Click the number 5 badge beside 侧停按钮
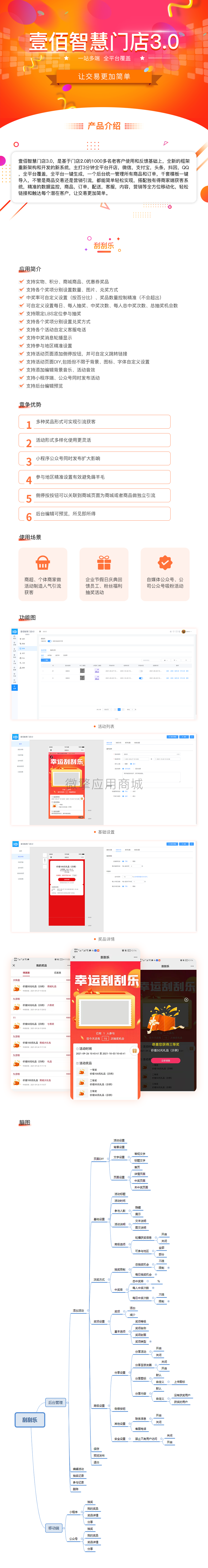This screenshot has width=208, height=1568. point(29,499)
